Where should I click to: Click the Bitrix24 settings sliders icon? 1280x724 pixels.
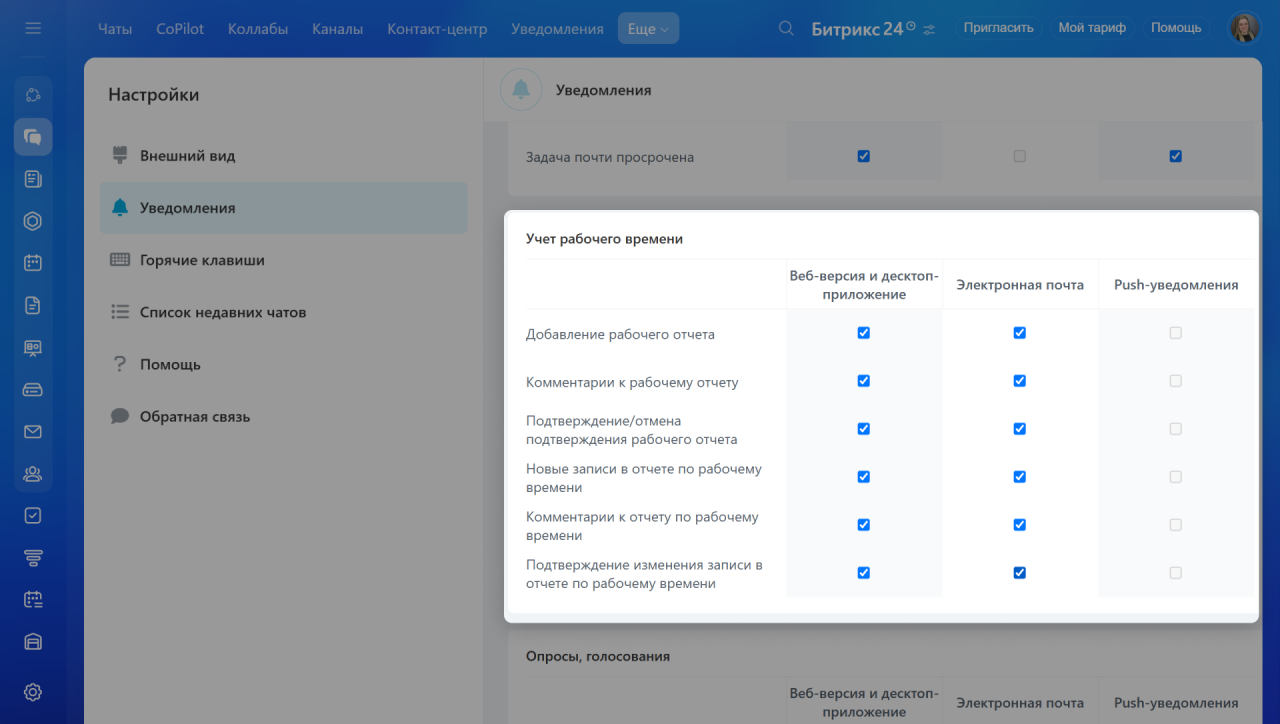[x=930, y=29]
